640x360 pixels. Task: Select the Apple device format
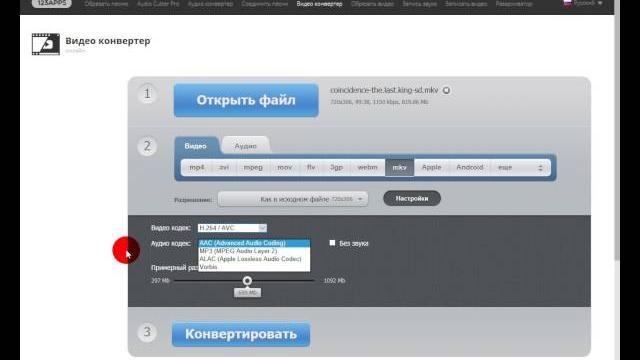[431, 167]
